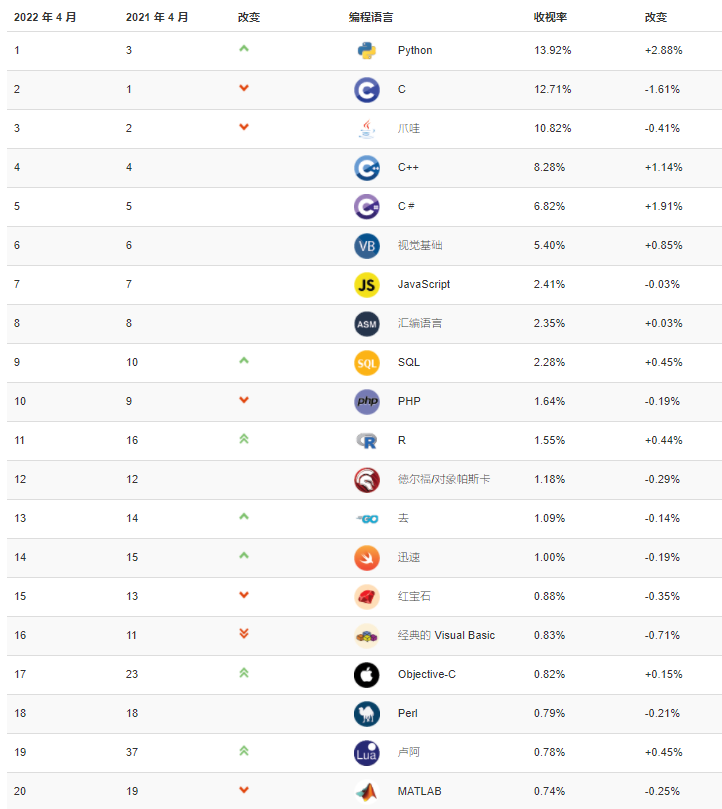Click the 13.92% rating for Python
The image size is (722, 809).
click(553, 50)
